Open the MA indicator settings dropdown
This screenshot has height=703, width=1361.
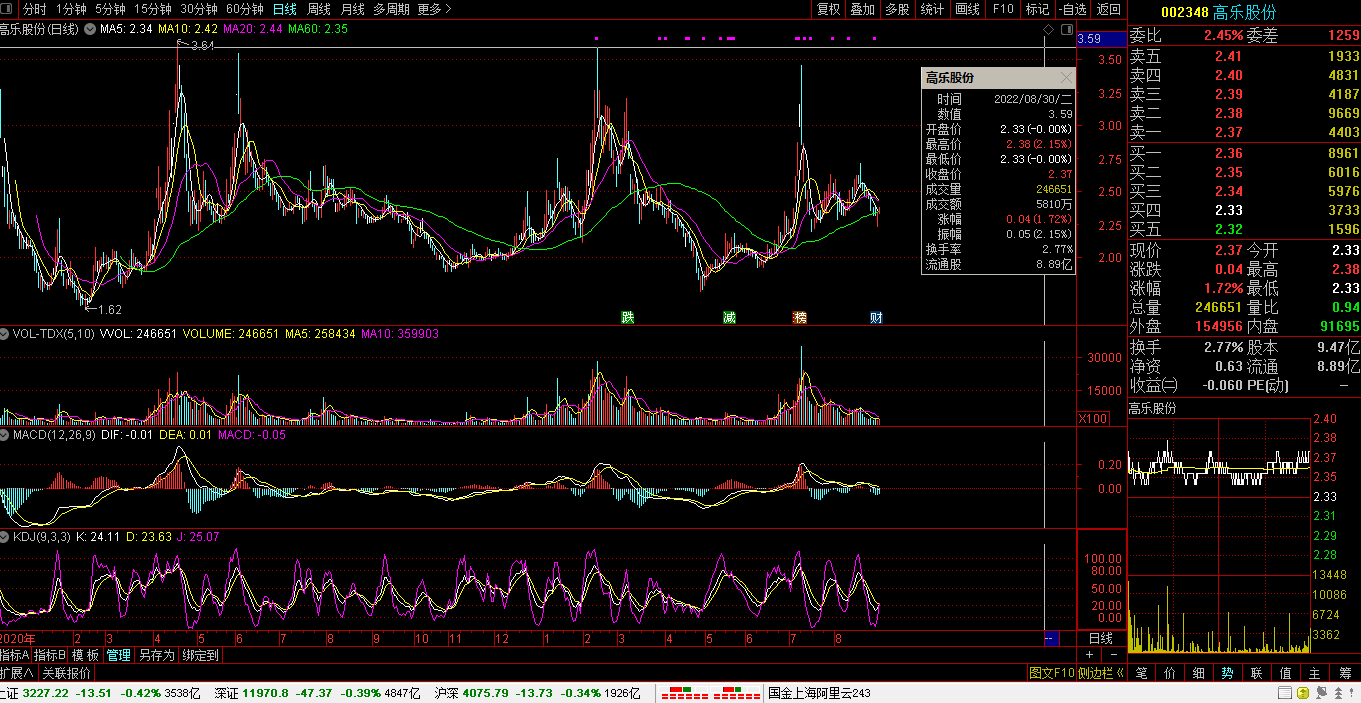pos(91,30)
